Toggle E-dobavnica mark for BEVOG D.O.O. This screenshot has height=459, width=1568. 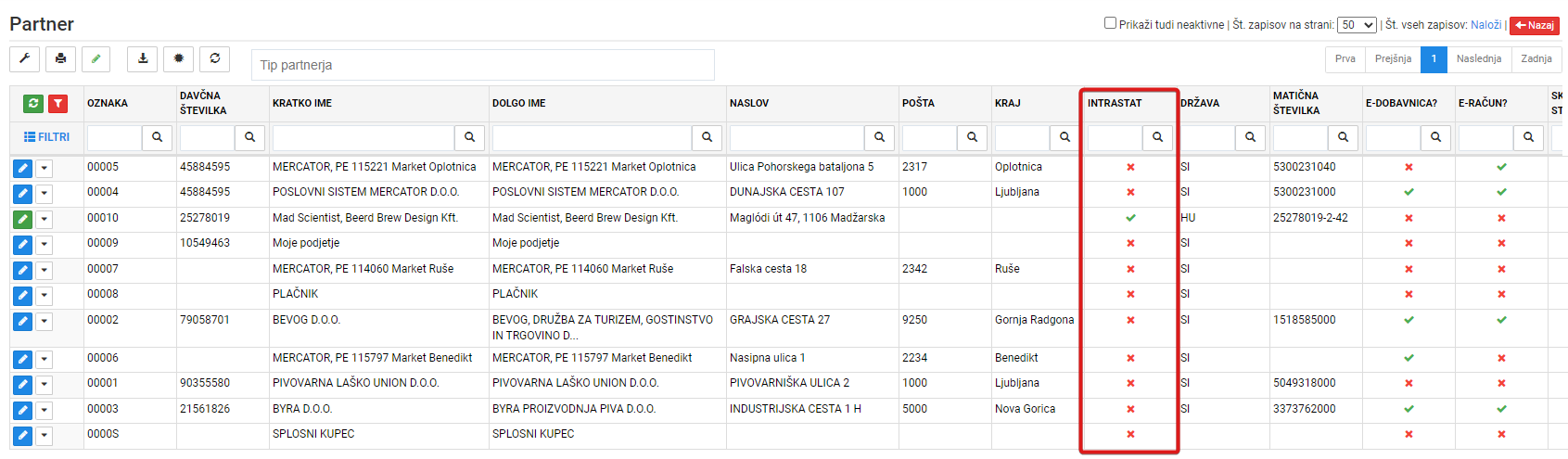click(x=1409, y=320)
